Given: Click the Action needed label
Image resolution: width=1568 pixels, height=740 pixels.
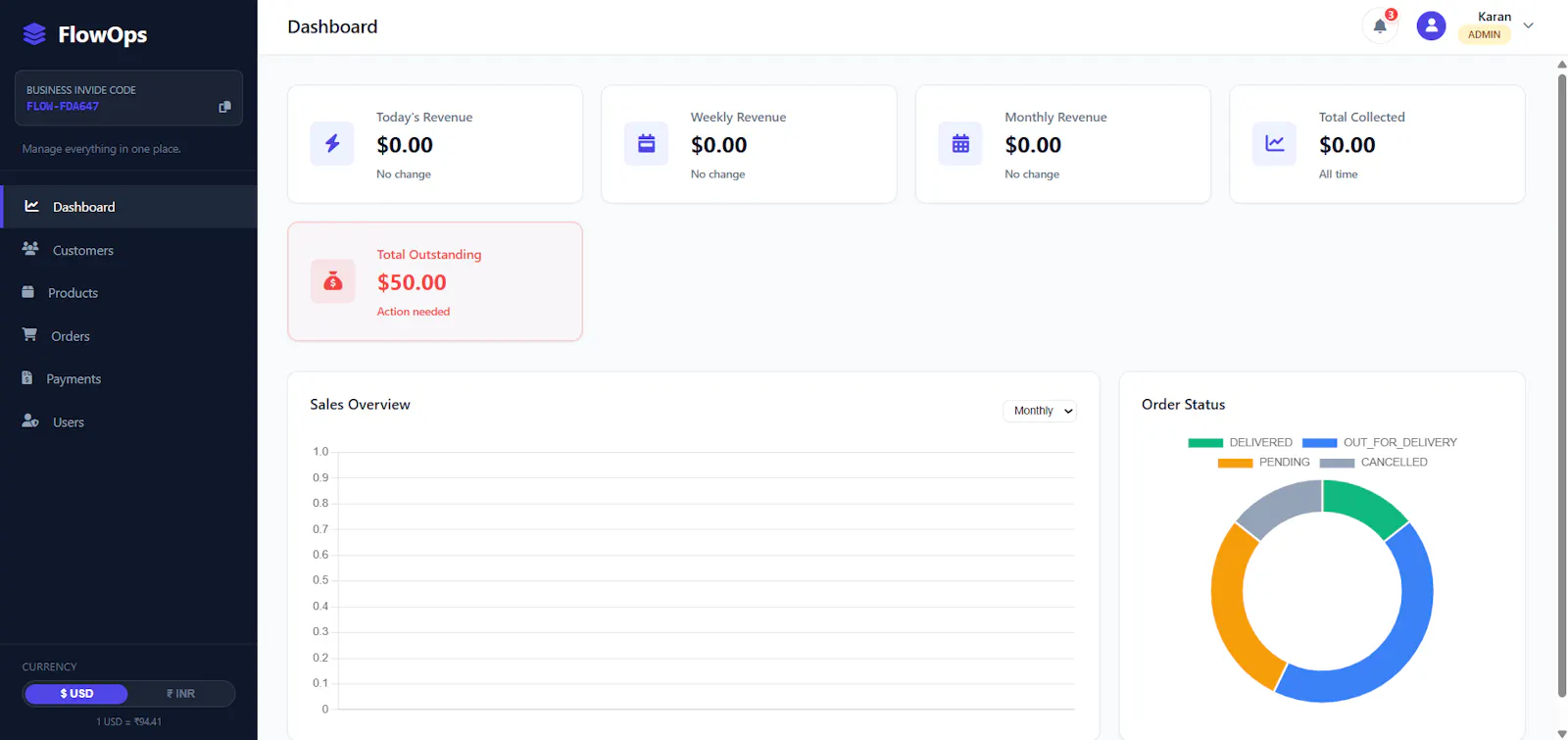Looking at the screenshot, I should pos(414,312).
